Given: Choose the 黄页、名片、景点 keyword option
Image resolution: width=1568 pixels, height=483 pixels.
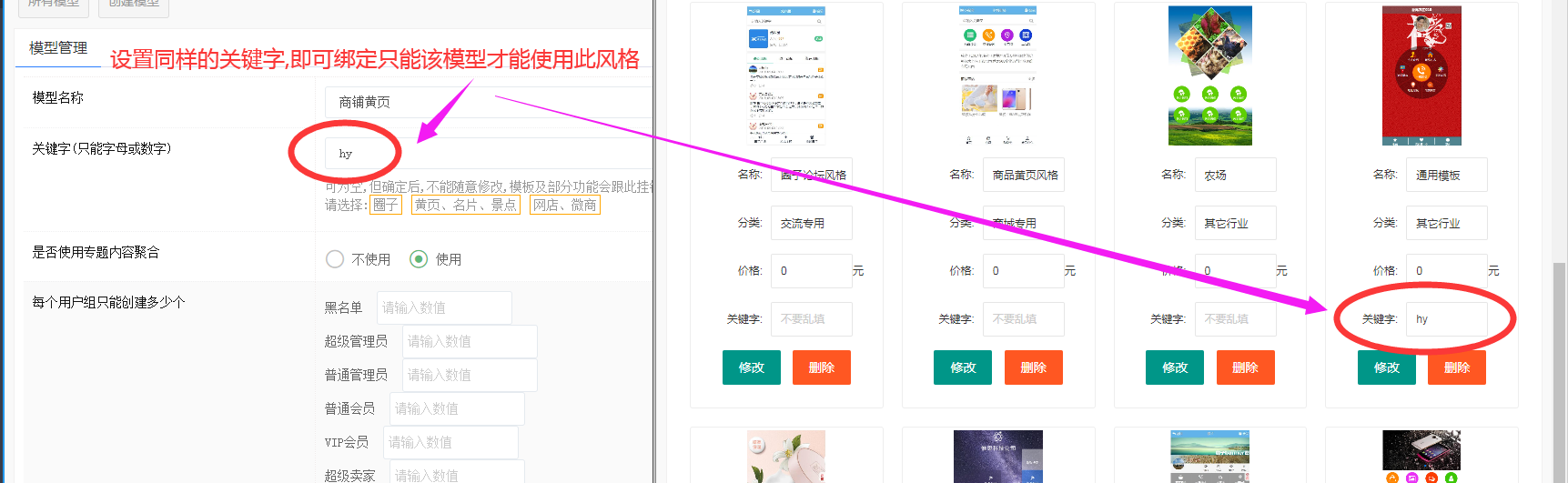Looking at the screenshot, I should (465, 205).
